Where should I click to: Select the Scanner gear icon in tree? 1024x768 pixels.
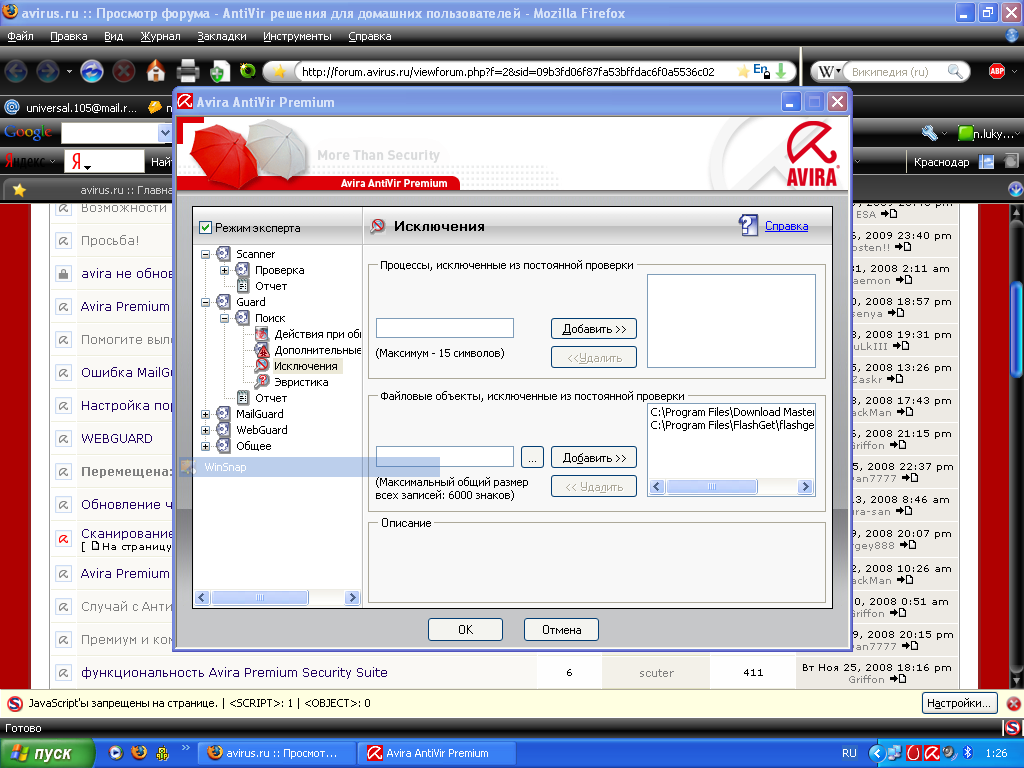pyautogui.click(x=223, y=253)
